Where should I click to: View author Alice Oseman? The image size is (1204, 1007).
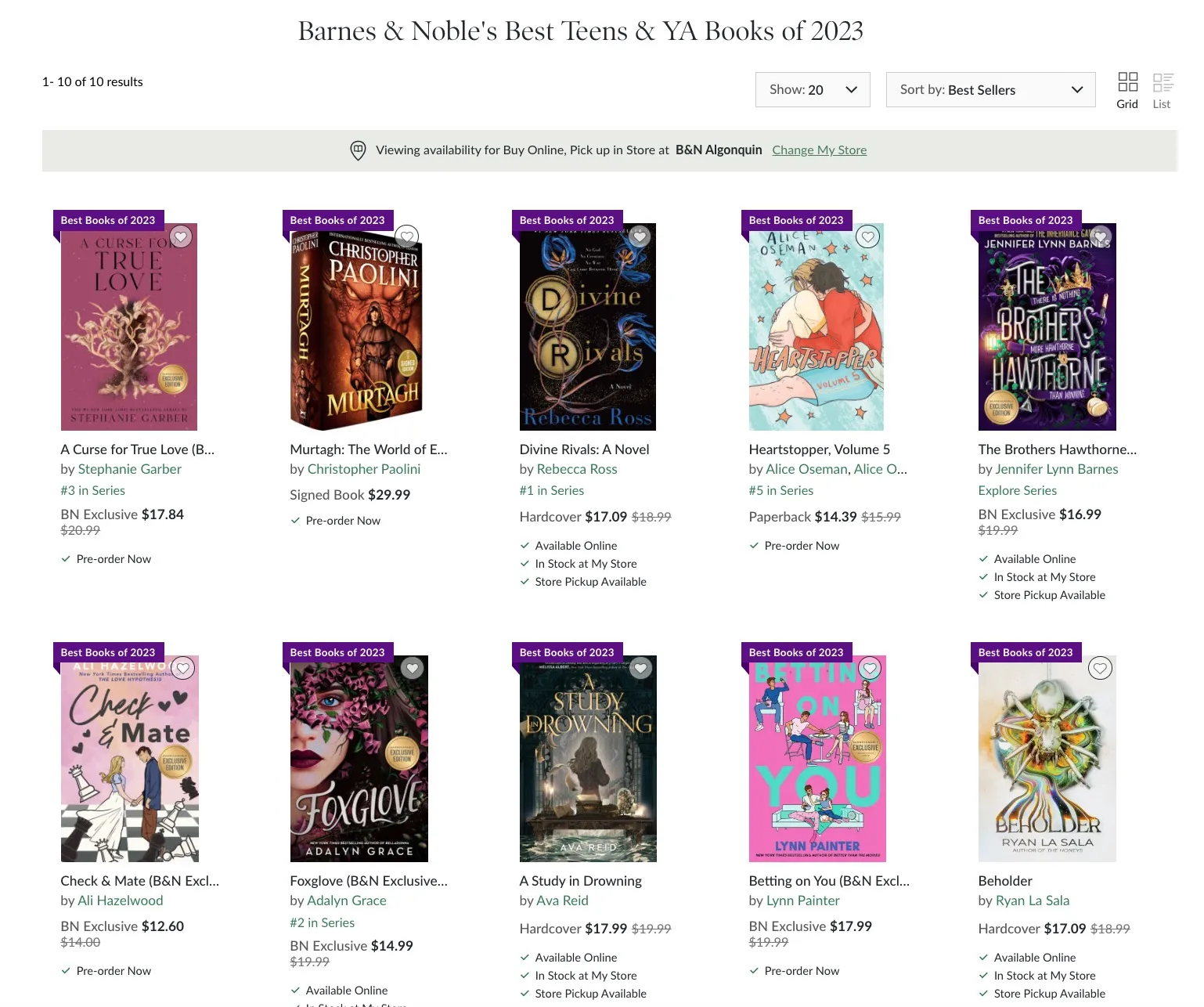(x=806, y=469)
